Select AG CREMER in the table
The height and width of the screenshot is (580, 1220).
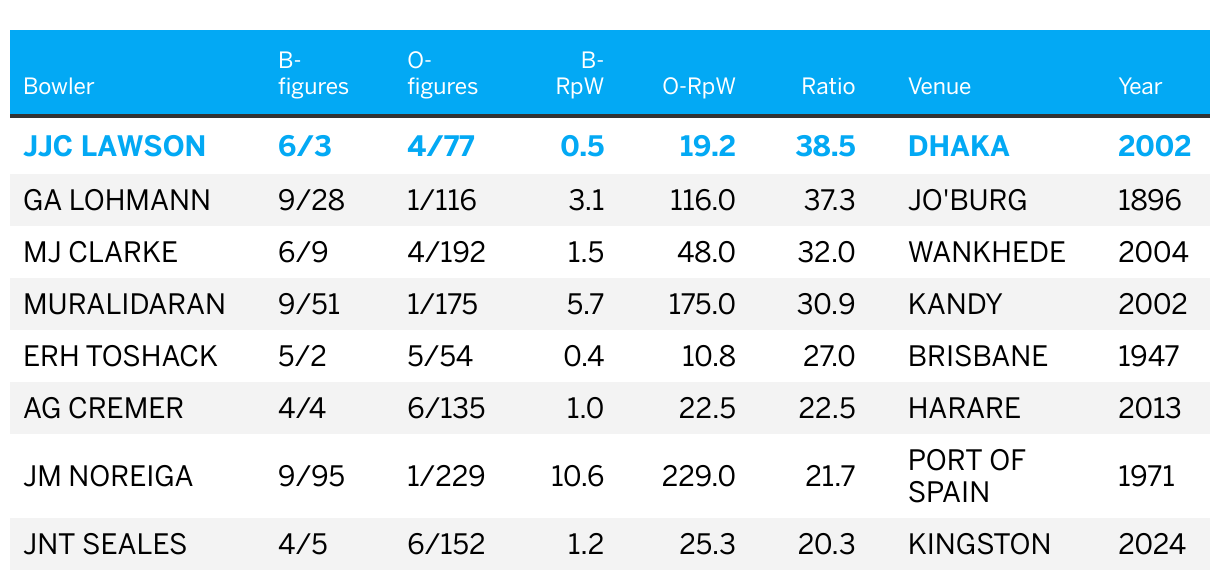pyautogui.click(x=103, y=408)
